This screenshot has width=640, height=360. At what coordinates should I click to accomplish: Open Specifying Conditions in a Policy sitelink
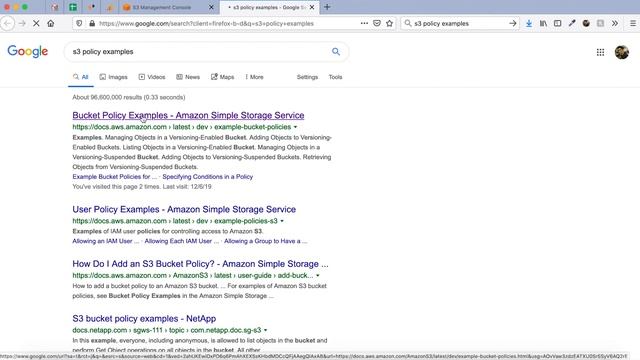pyautogui.click(x=208, y=177)
